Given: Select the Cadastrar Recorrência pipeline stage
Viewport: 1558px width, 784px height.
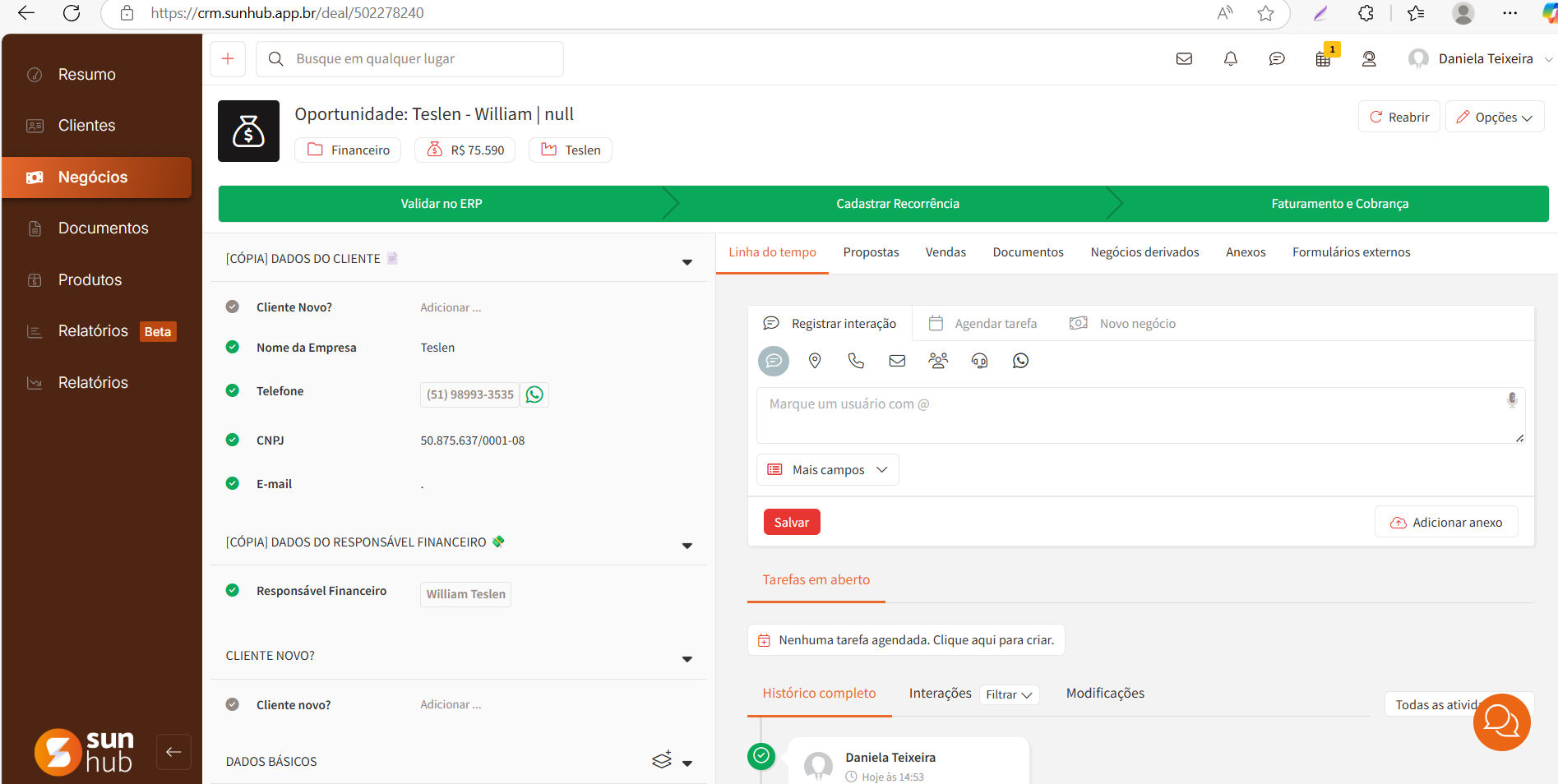Looking at the screenshot, I should 897,204.
